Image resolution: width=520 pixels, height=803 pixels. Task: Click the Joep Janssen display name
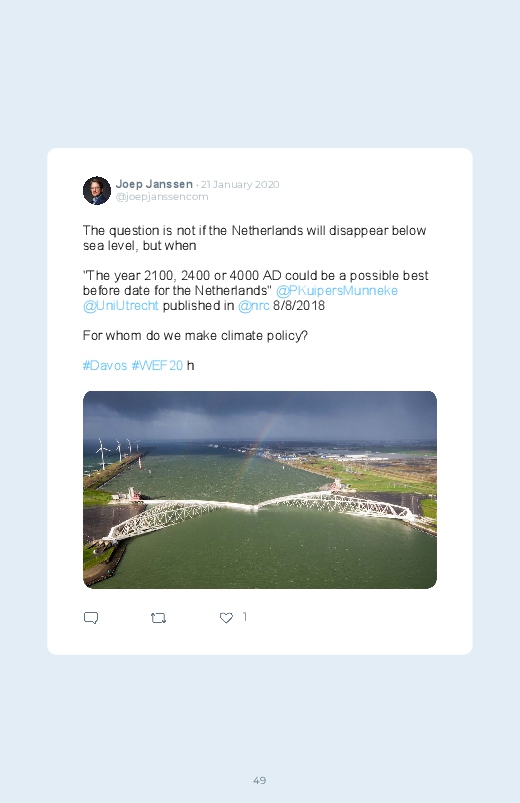point(154,184)
